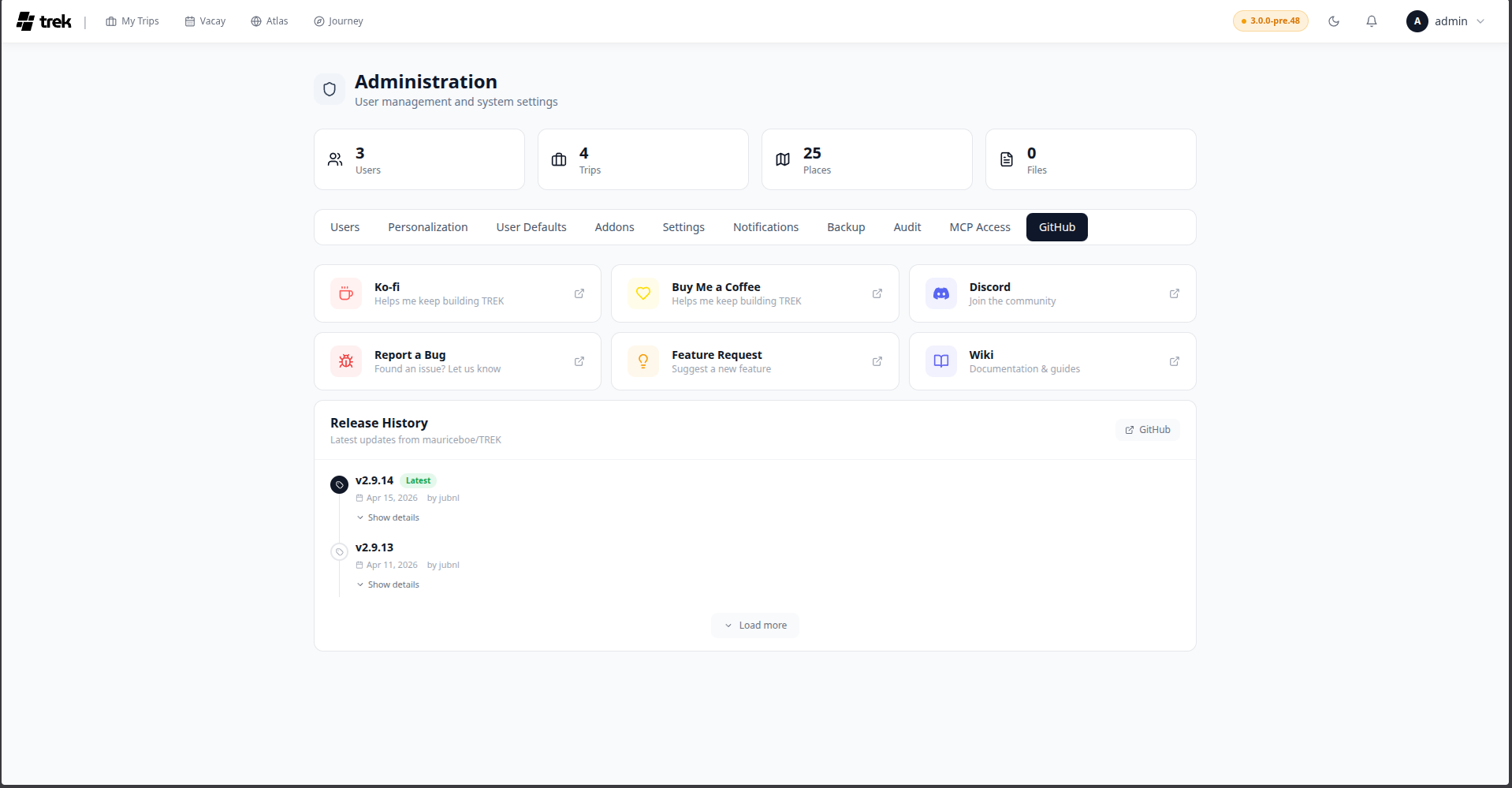The height and width of the screenshot is (788, 1512).
Task: Open Buy Me a Coffee external link arrow
Action: click(877, 293)
